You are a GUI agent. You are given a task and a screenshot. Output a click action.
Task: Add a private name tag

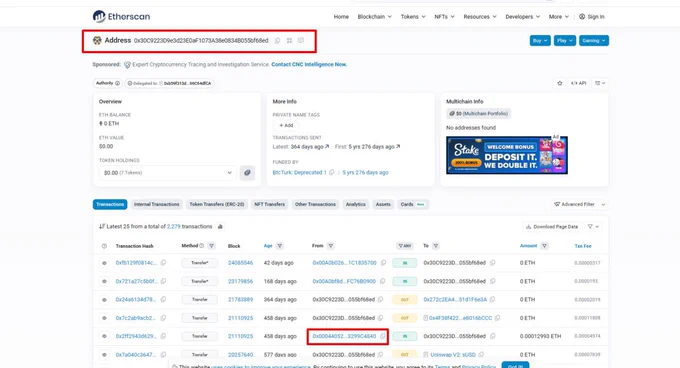tap(286, 125)
